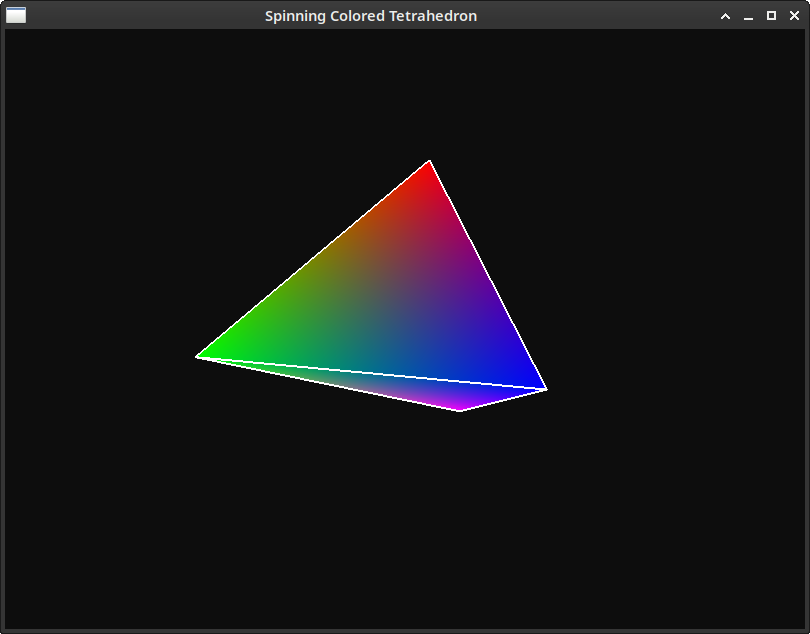The image size is (810, 634).
Task: Shade the window with the up-arrow button
Action: pos(725,16)
